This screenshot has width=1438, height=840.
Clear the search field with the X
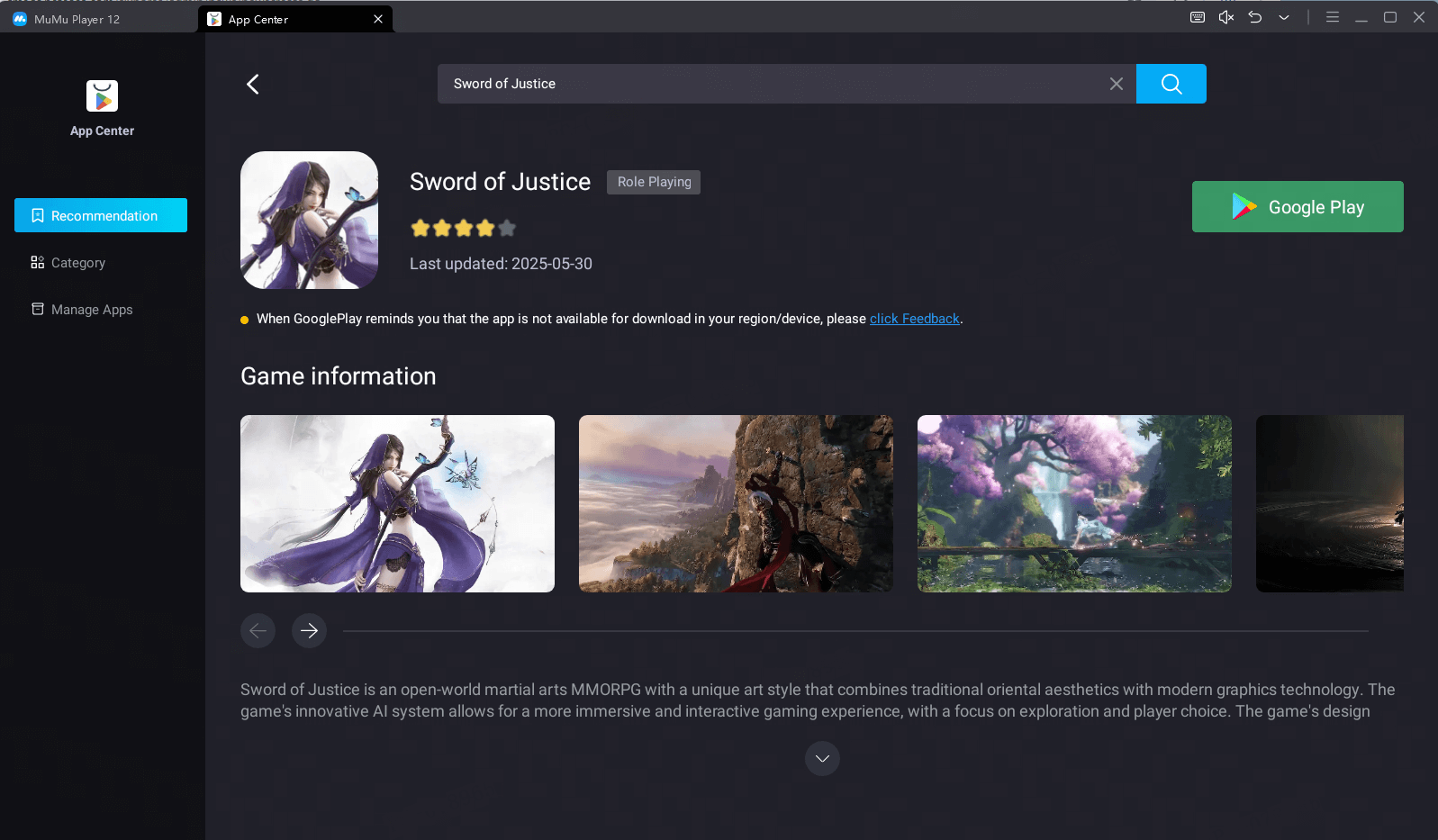(1117, 84)
